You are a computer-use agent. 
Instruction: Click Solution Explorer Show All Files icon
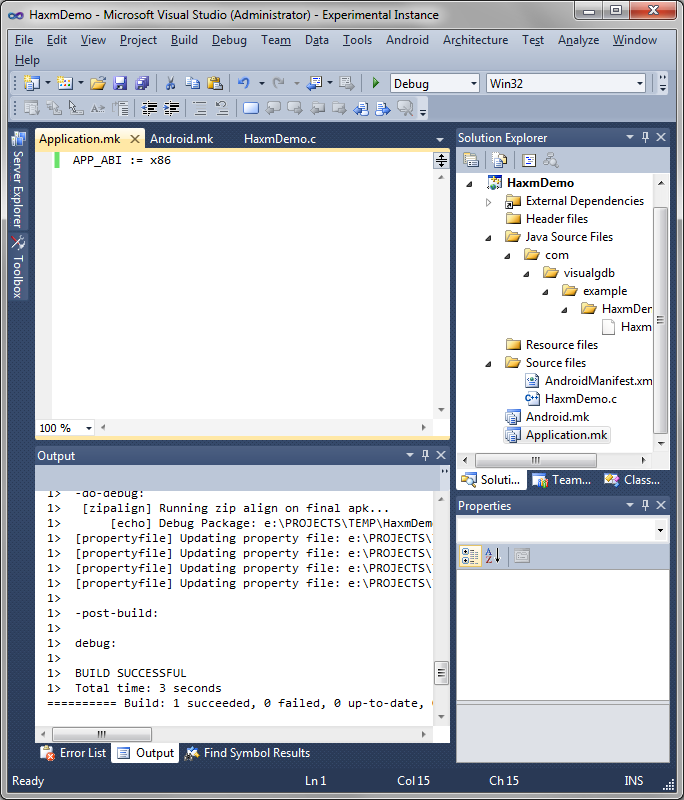[499, 160]
